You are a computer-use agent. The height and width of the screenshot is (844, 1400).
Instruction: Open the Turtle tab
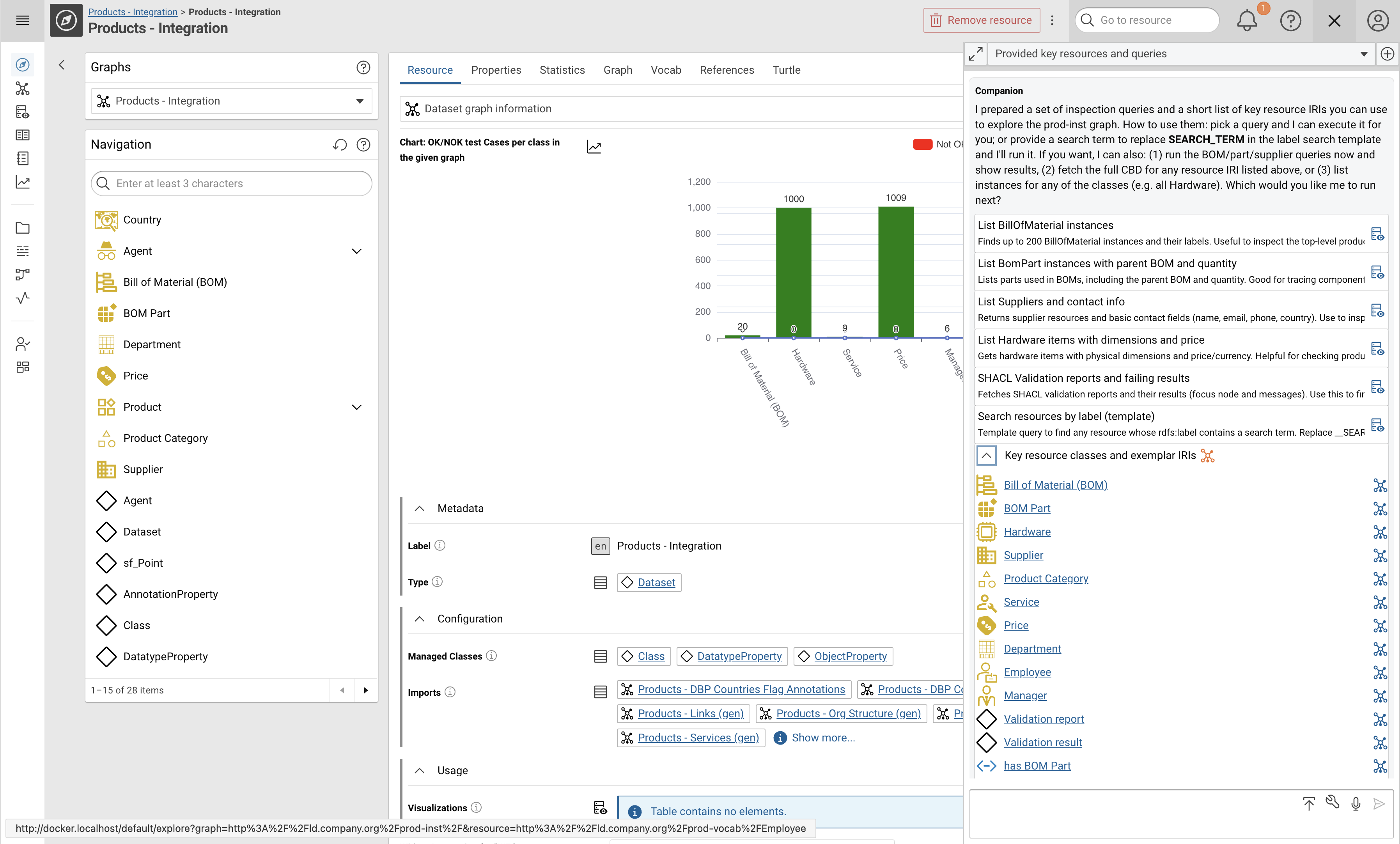pos(786,70)
